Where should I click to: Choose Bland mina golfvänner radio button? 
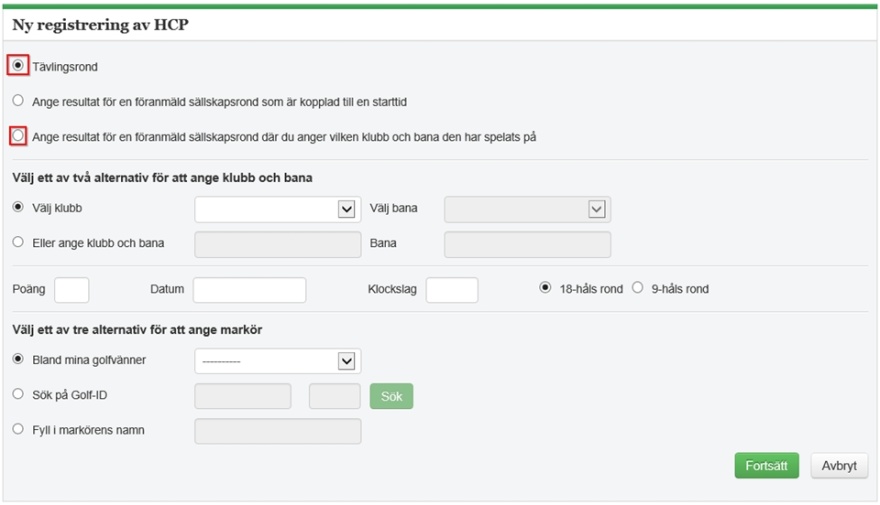click(18, 359)
